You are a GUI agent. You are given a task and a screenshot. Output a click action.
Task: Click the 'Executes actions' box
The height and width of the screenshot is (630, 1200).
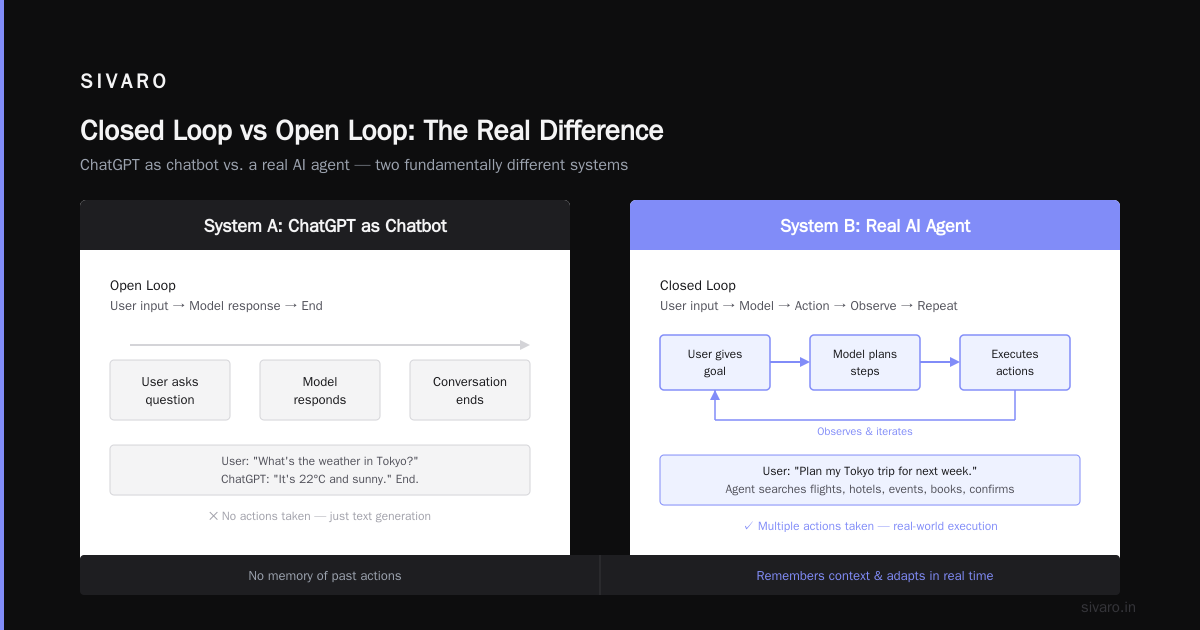1015,362
